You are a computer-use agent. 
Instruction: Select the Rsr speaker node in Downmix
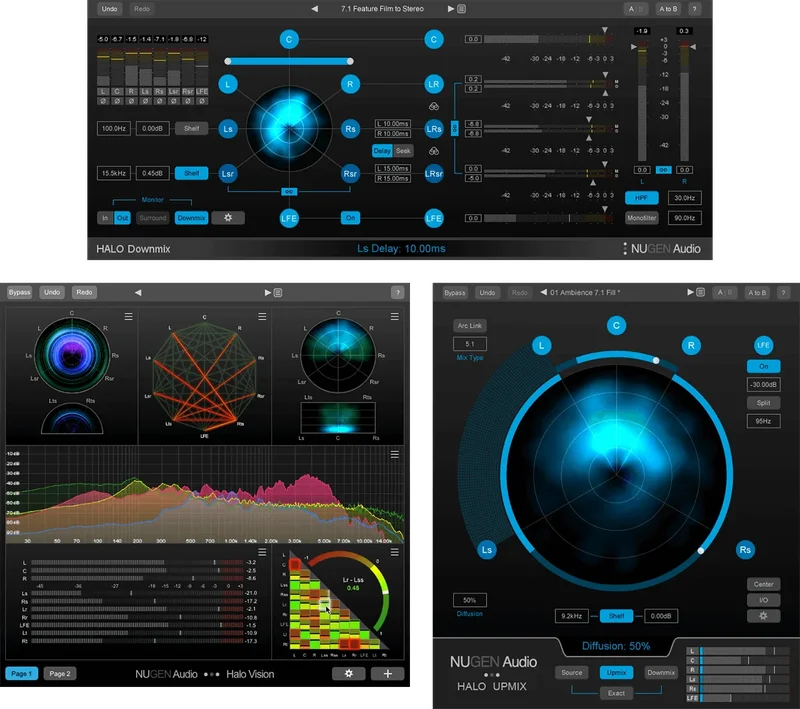(x=350, y=173)
